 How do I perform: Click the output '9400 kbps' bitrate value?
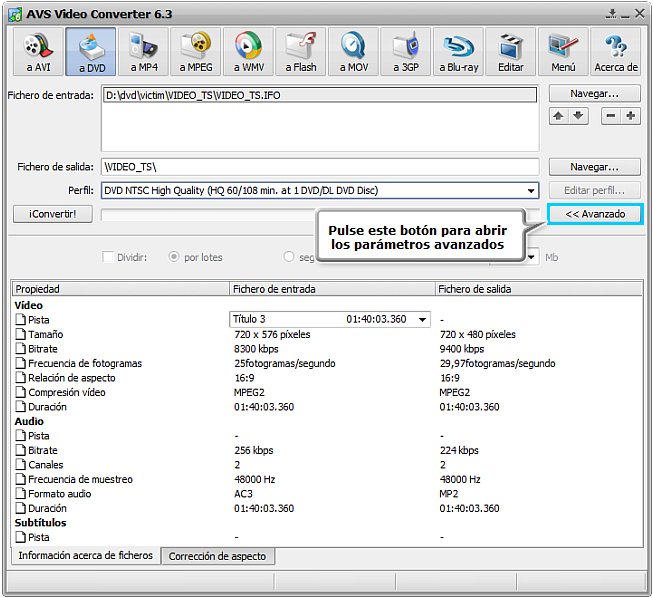(x=462, y=349)
